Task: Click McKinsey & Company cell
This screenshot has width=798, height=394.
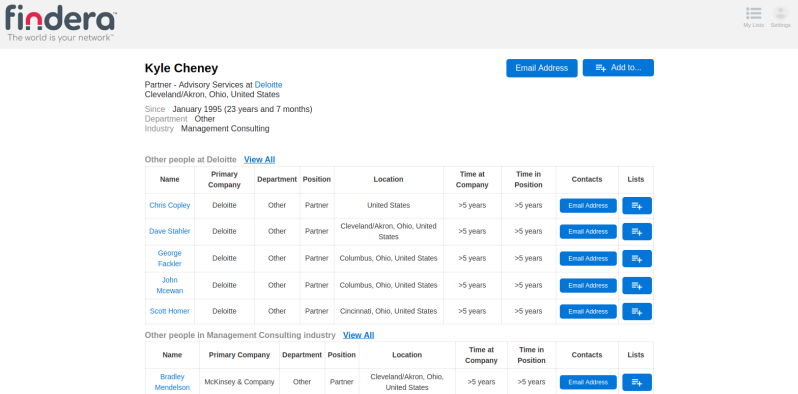Action: click(x=239, y=382)
